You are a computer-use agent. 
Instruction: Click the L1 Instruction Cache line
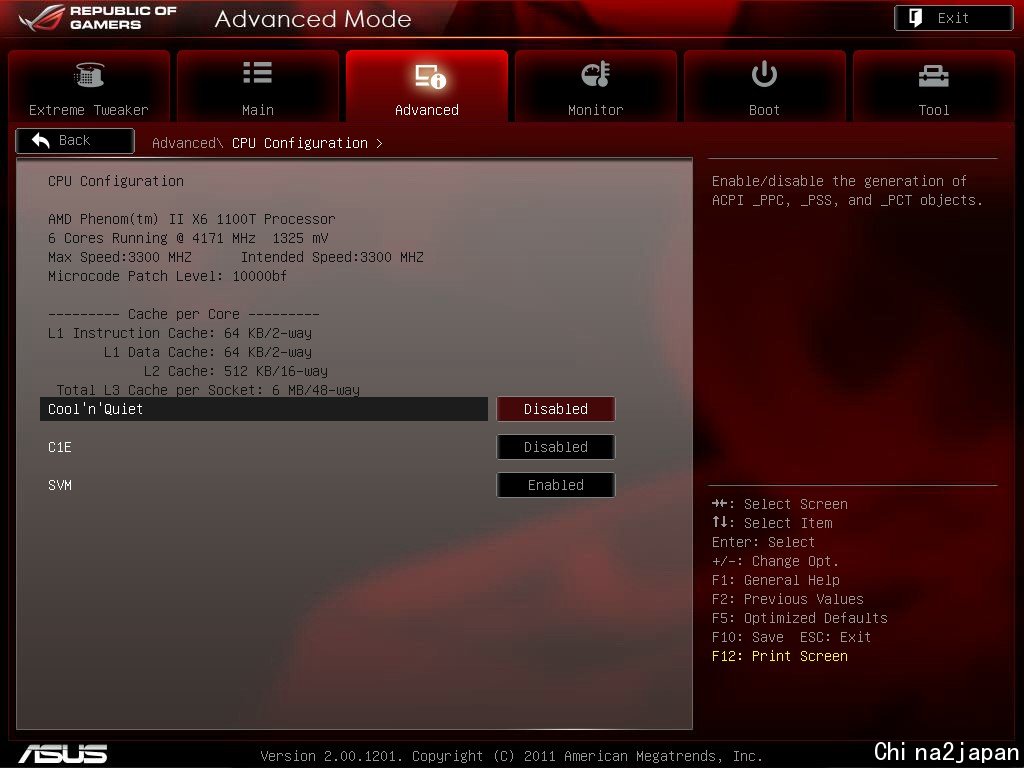tap(180, 333)
